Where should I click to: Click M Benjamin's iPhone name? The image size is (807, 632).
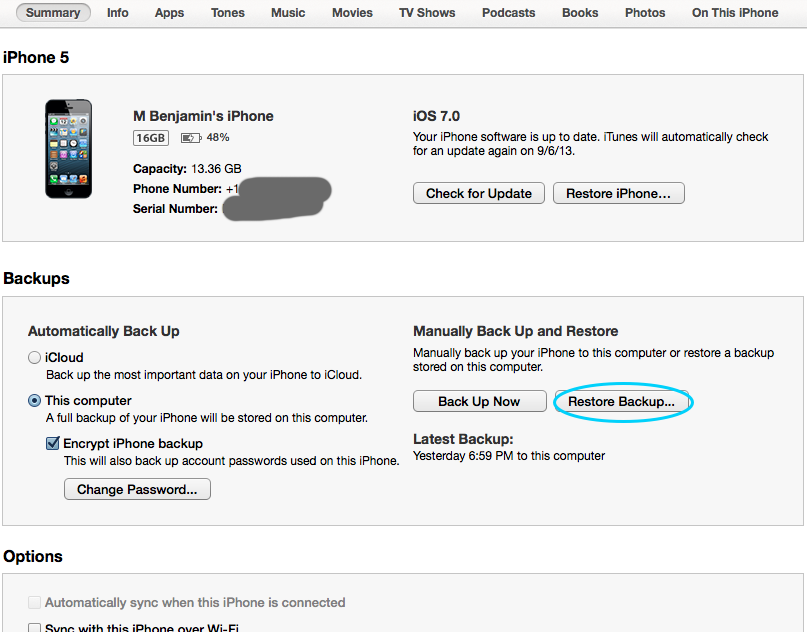[203, 116]
